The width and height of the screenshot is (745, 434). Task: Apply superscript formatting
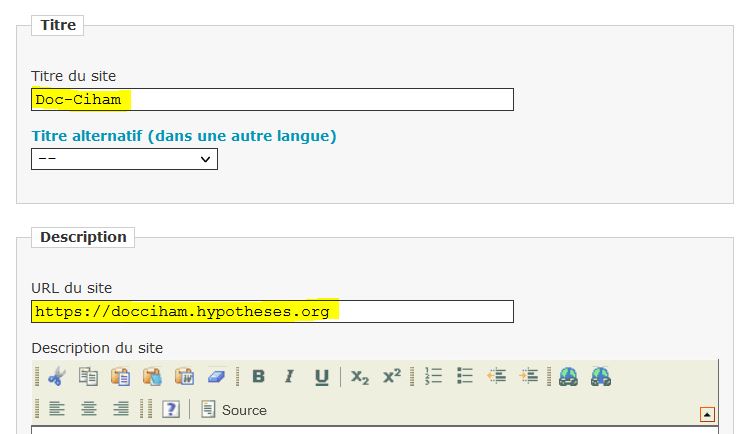[392, 376]
